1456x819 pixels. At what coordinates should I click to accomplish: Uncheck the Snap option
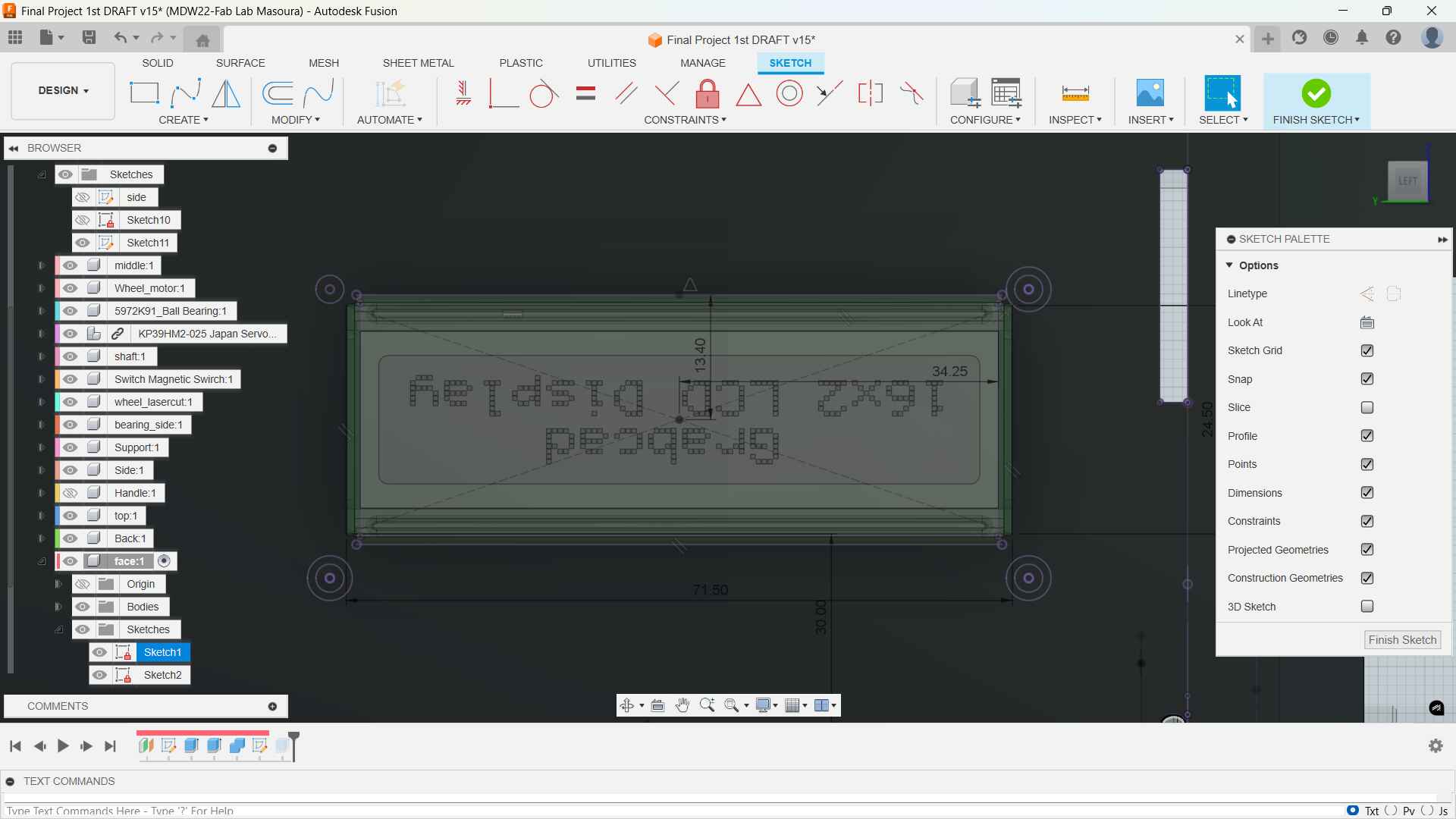[x=1367, y=379]
